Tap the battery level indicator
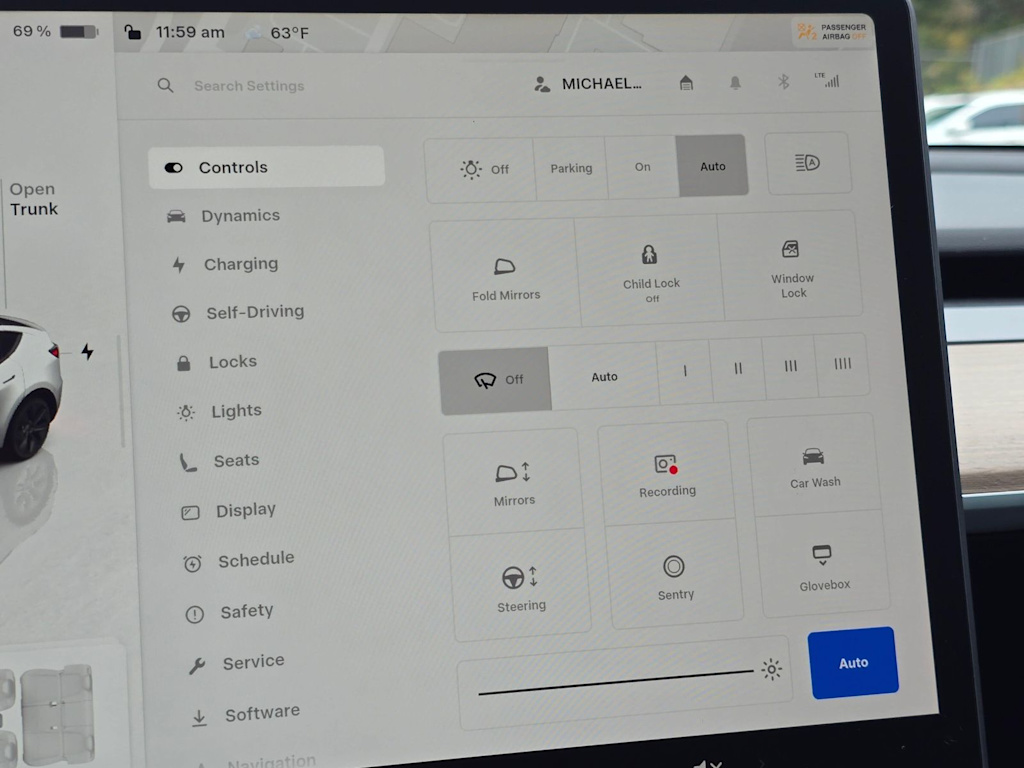Screen dimensions: 1024x768 pos(78,31)
